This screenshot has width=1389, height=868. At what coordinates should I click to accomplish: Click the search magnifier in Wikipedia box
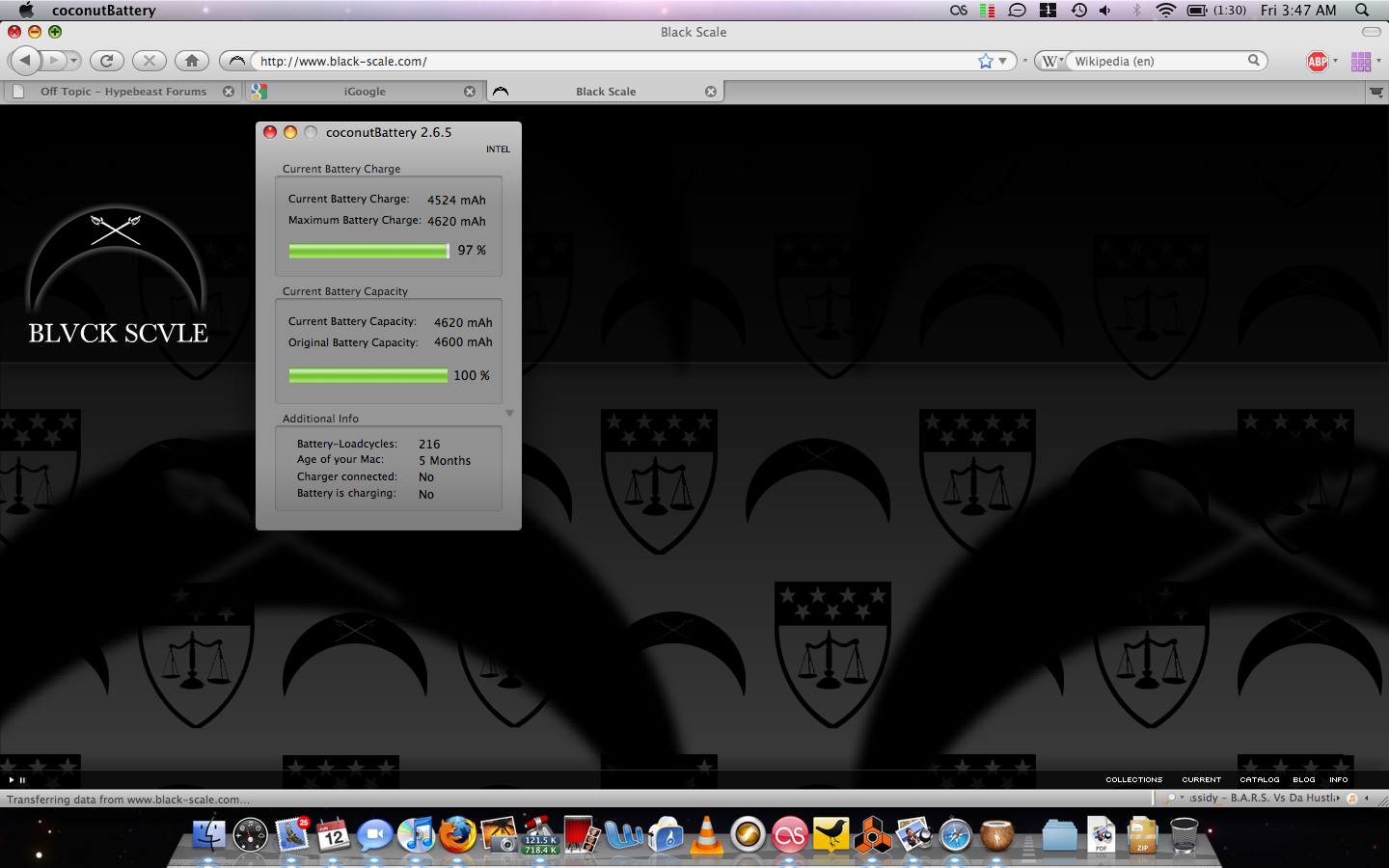point(1253,61)
